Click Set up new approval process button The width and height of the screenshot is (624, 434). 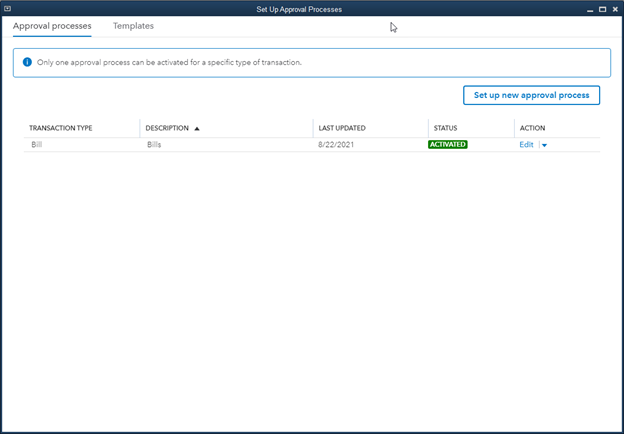pos(531,95)
